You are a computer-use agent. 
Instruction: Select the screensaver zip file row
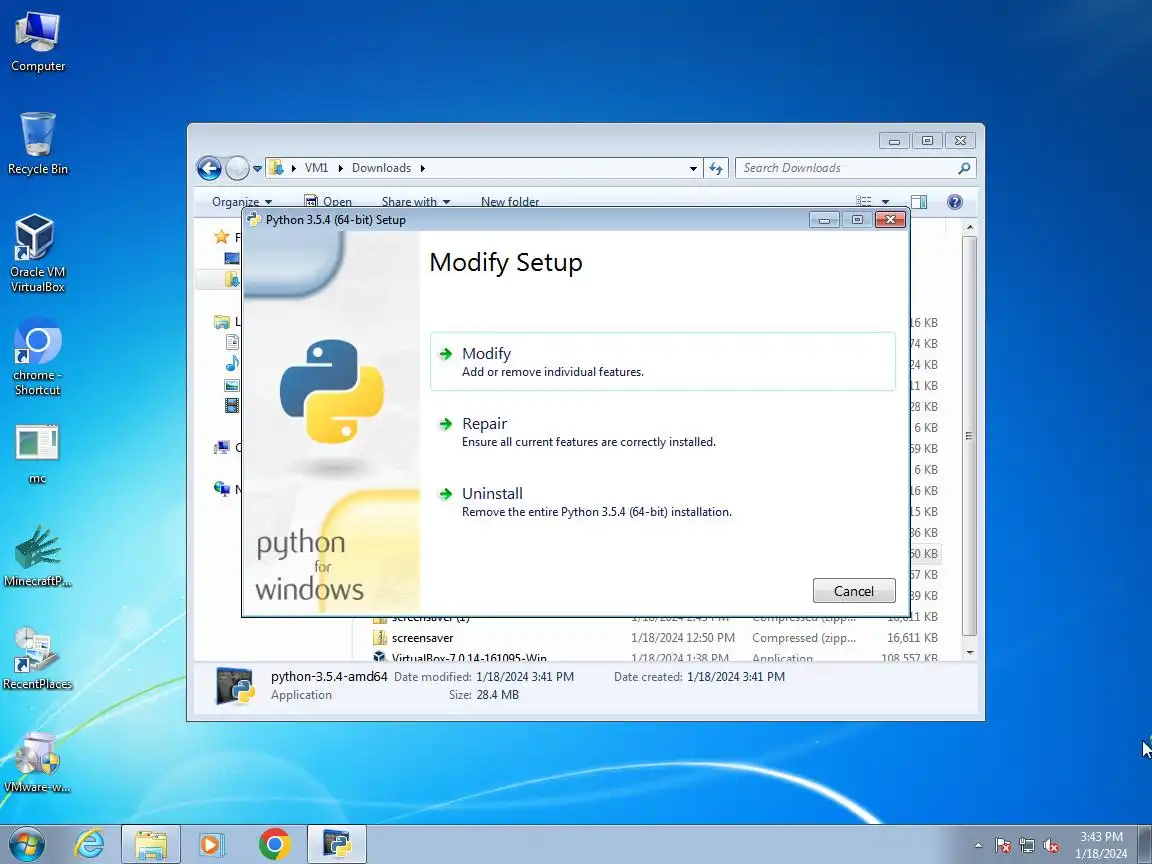tap(654, 638)
